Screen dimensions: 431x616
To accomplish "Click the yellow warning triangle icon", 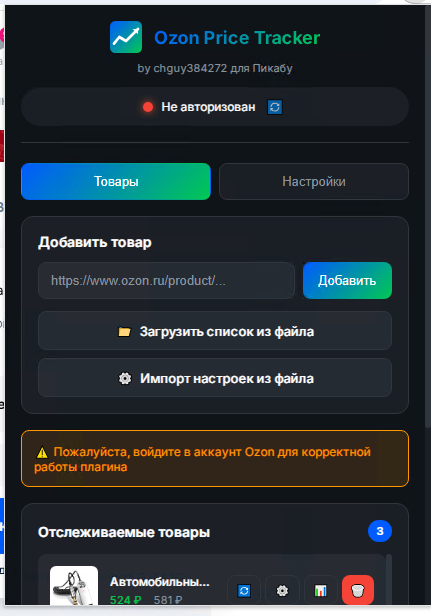I will click(42, 453).
